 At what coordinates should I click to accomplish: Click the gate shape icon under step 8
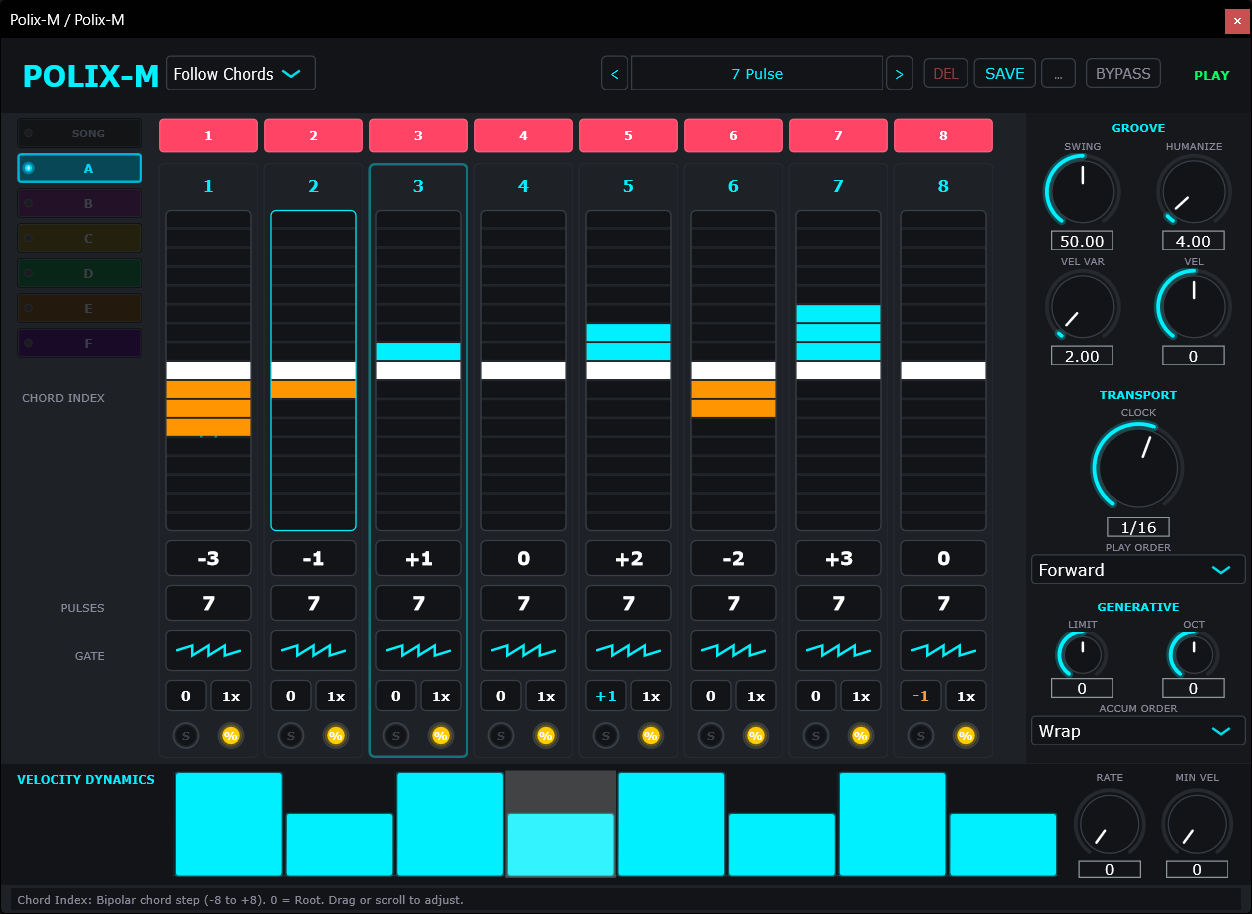point(943,650)
